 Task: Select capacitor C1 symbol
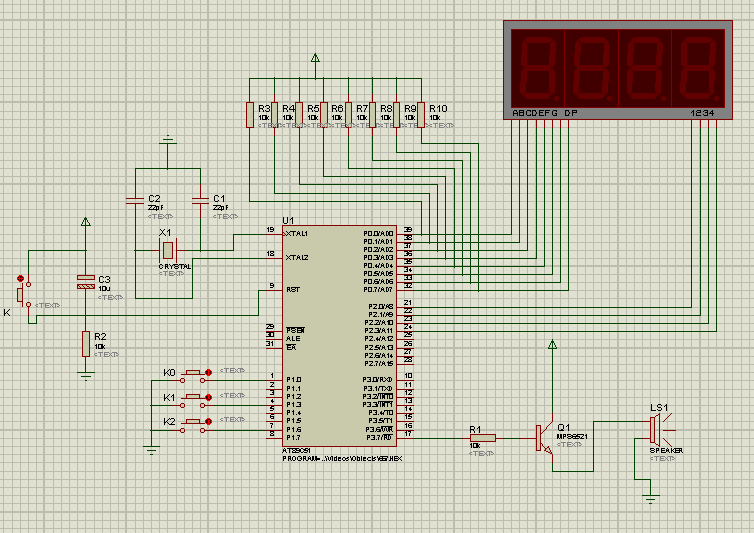point(200,201)
